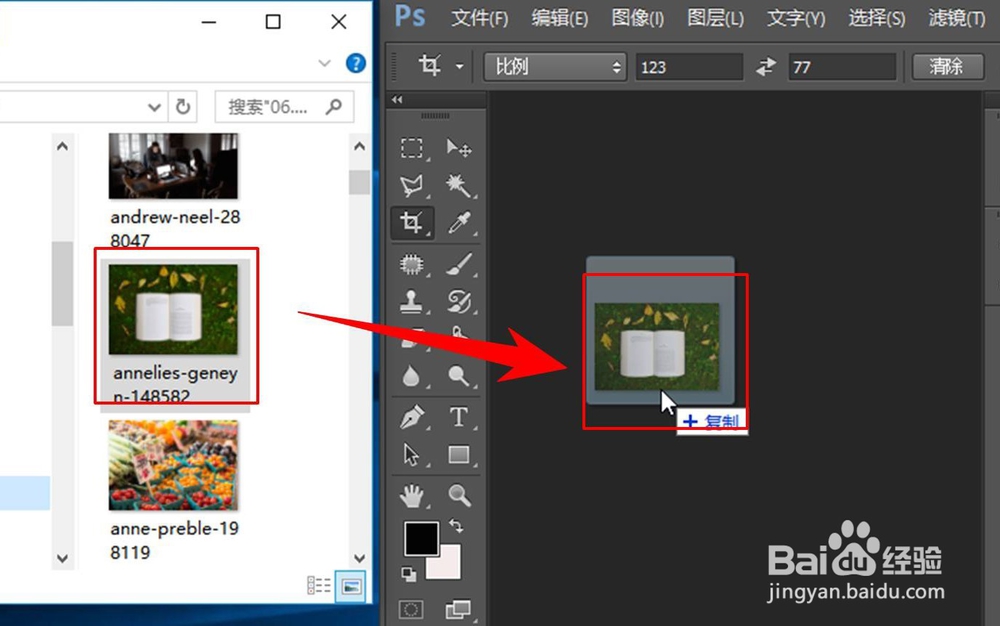This screenshot has height=626, width=1000.
Task: Open the 编辑(E) menu
Action: (560, 18)
